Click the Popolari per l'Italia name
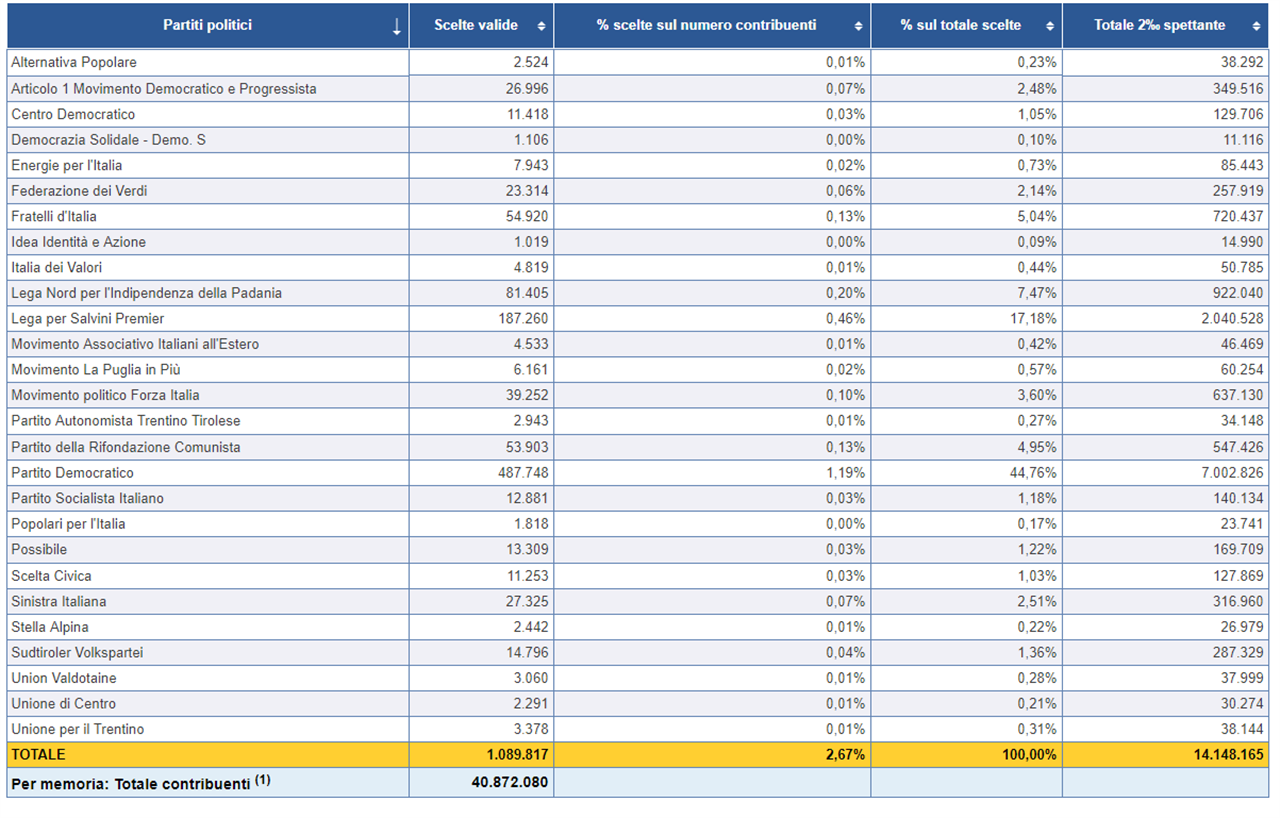 (x=68, y=524)
